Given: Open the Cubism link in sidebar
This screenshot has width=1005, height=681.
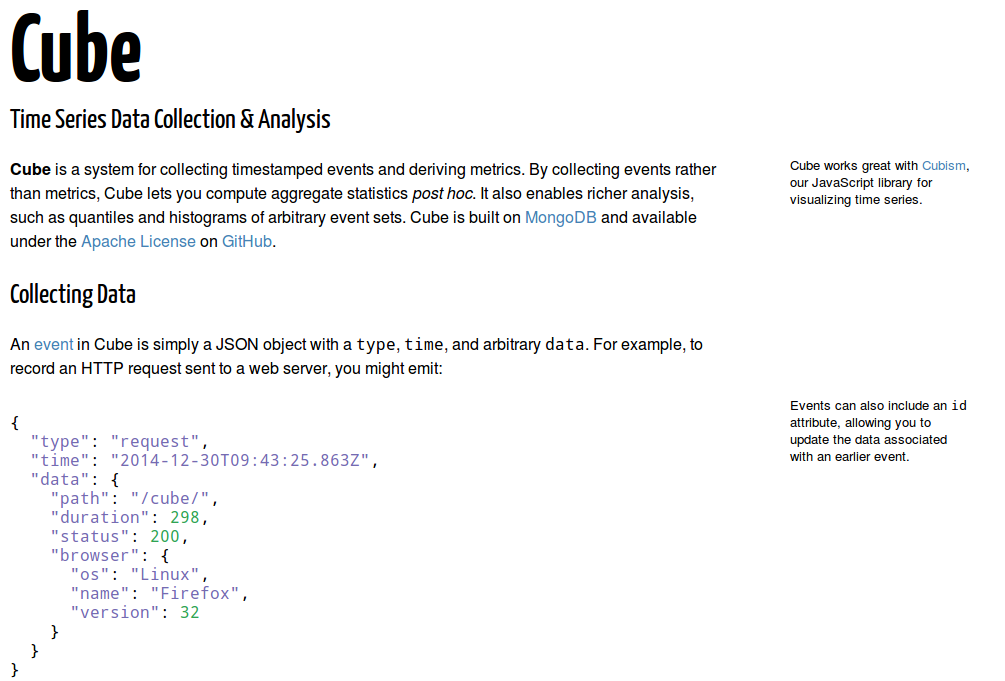Looking at the screenshot, I should (943, 166).
